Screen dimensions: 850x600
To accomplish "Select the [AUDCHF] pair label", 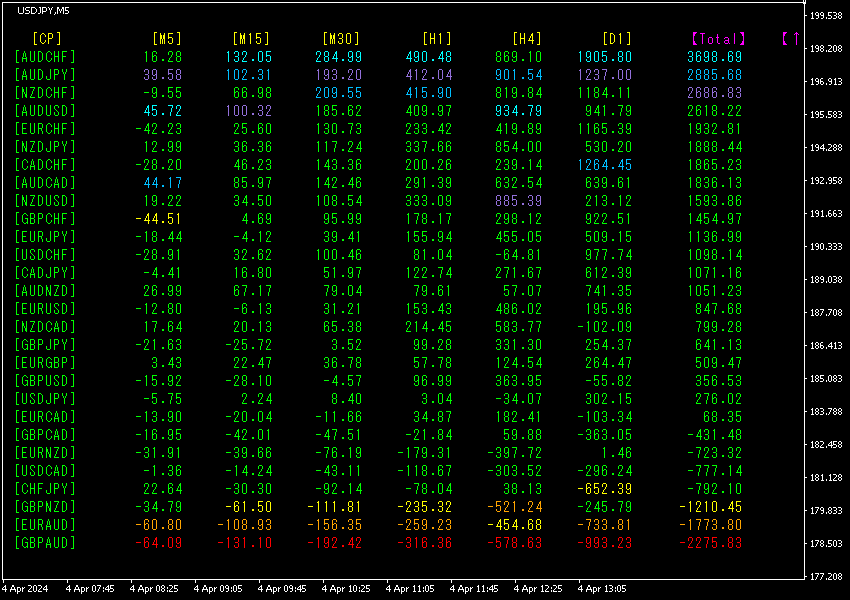I will point(45,57).
